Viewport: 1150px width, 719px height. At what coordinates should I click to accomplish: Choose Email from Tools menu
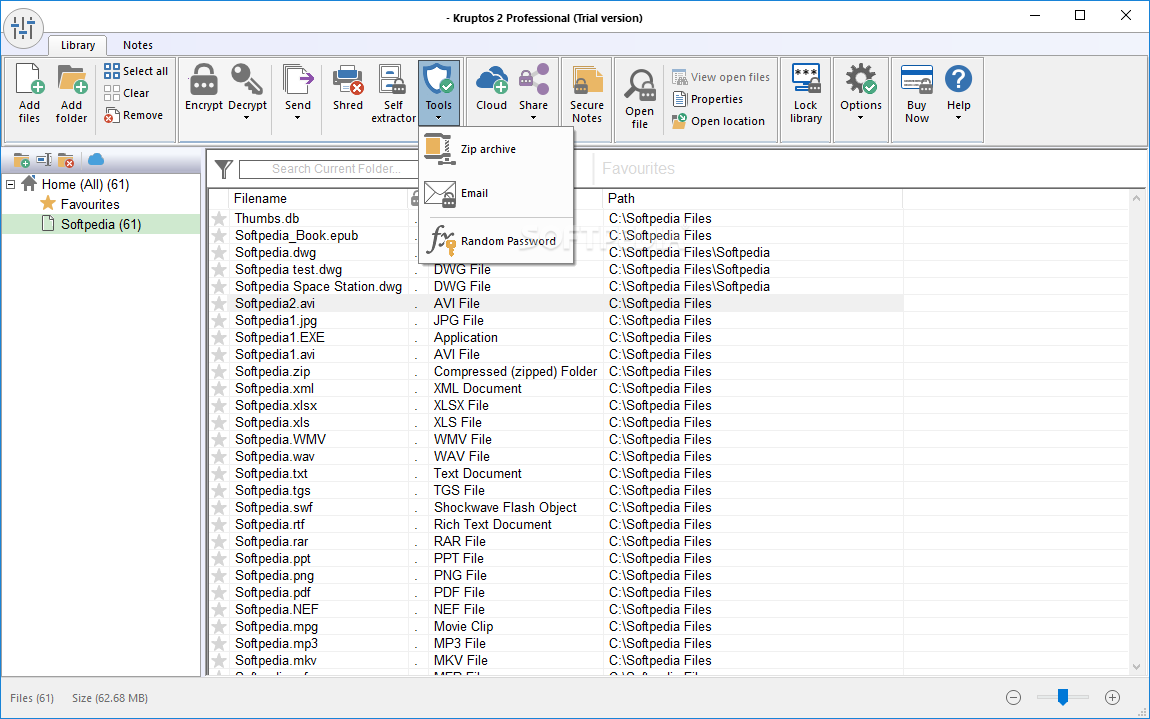pos(496,194)
